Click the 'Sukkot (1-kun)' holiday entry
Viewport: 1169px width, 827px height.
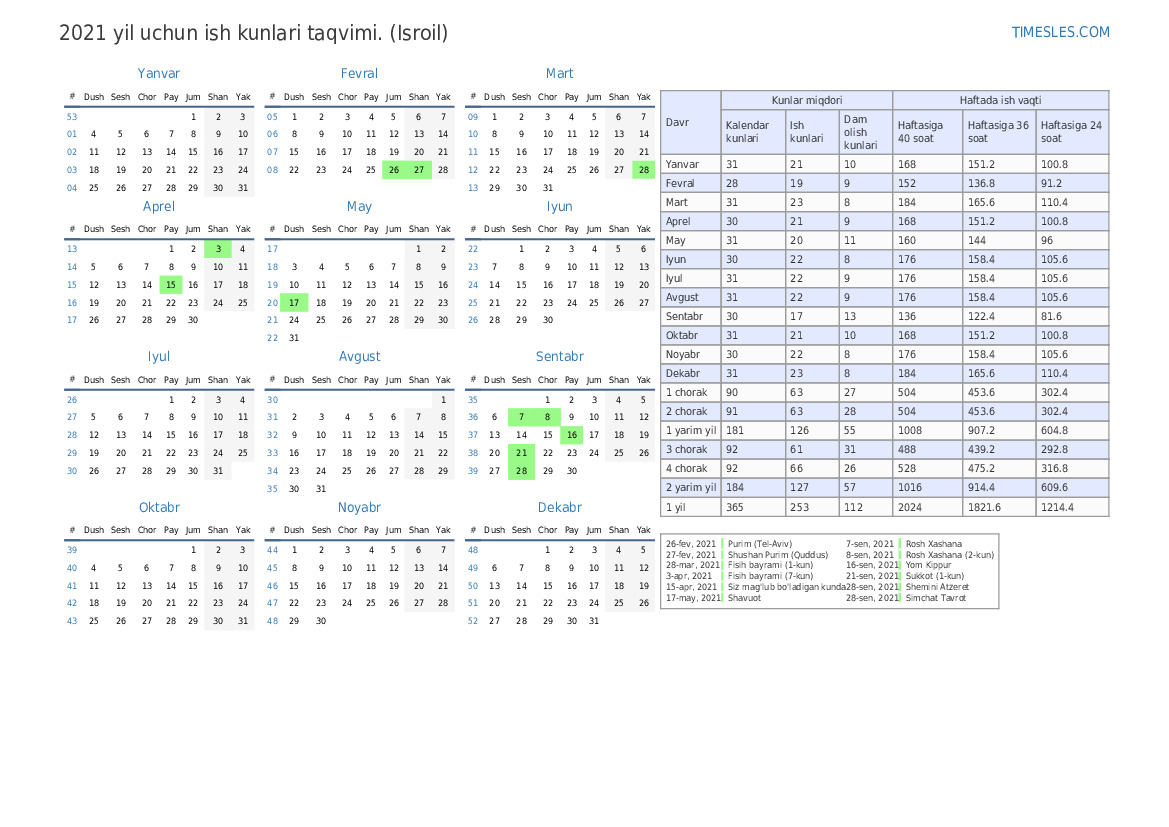click(935, 576)
